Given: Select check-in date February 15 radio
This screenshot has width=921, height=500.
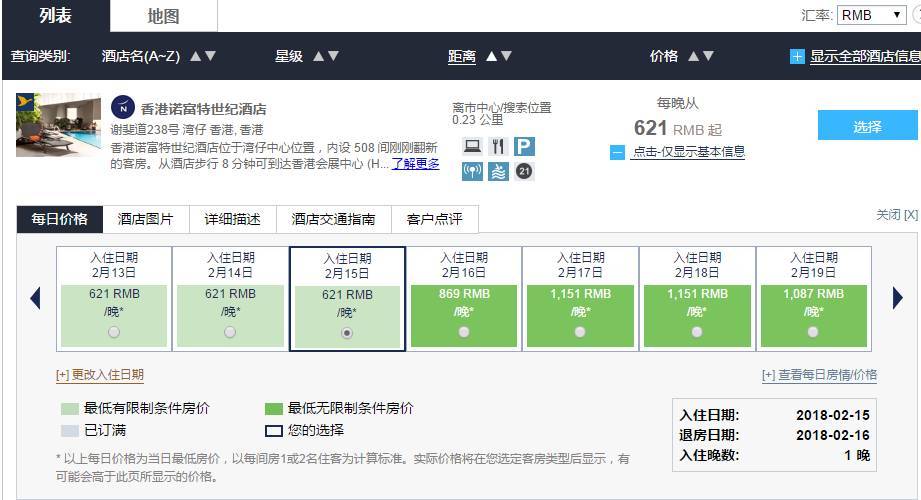Looking at the screenshot, I should [x=347, y=333].
